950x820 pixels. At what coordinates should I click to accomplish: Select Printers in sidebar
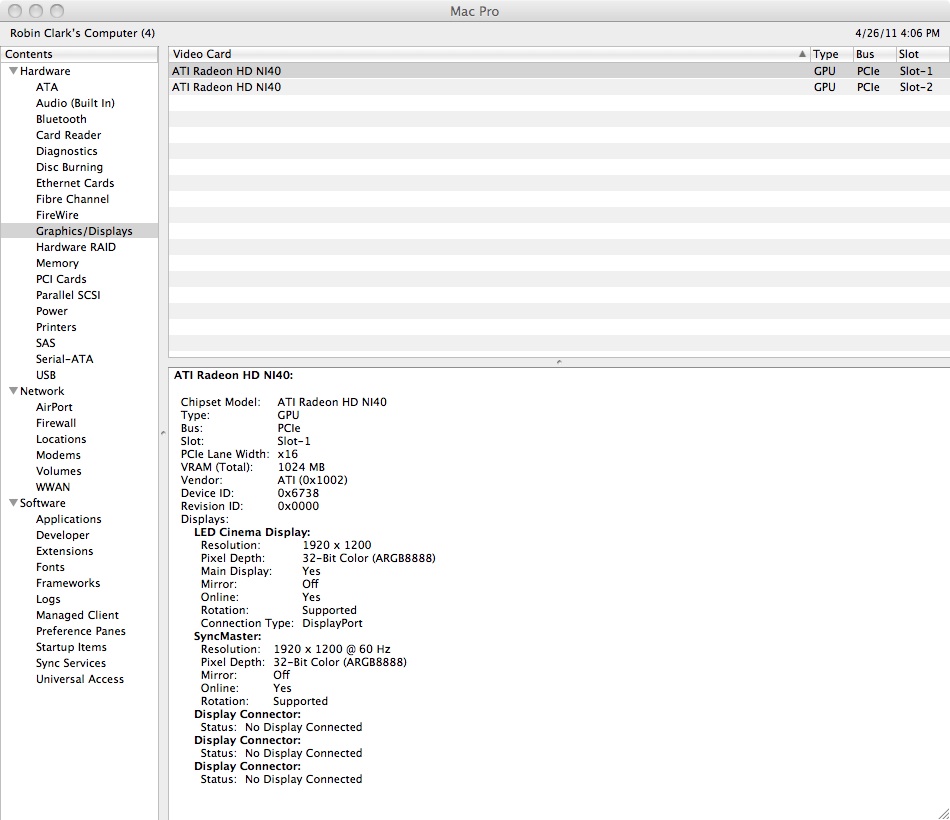pyautogui.click(x=56, y=327)
